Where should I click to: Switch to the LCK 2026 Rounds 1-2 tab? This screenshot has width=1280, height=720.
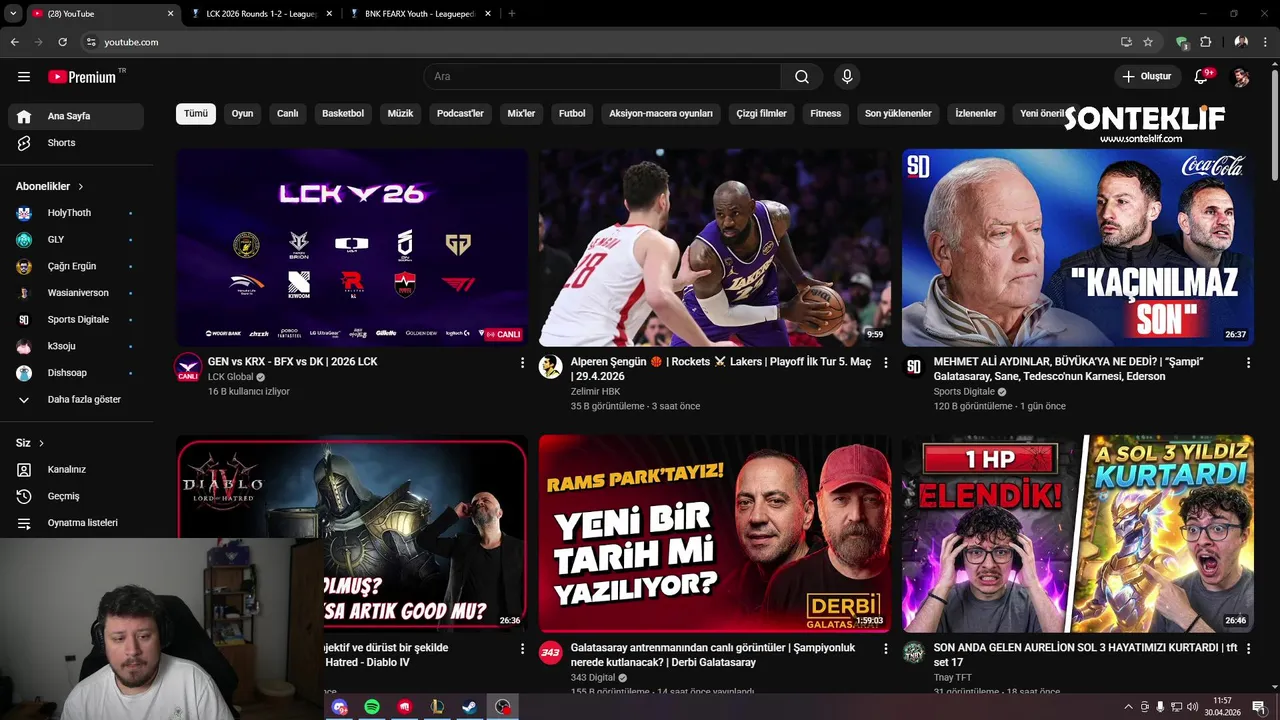262,14
